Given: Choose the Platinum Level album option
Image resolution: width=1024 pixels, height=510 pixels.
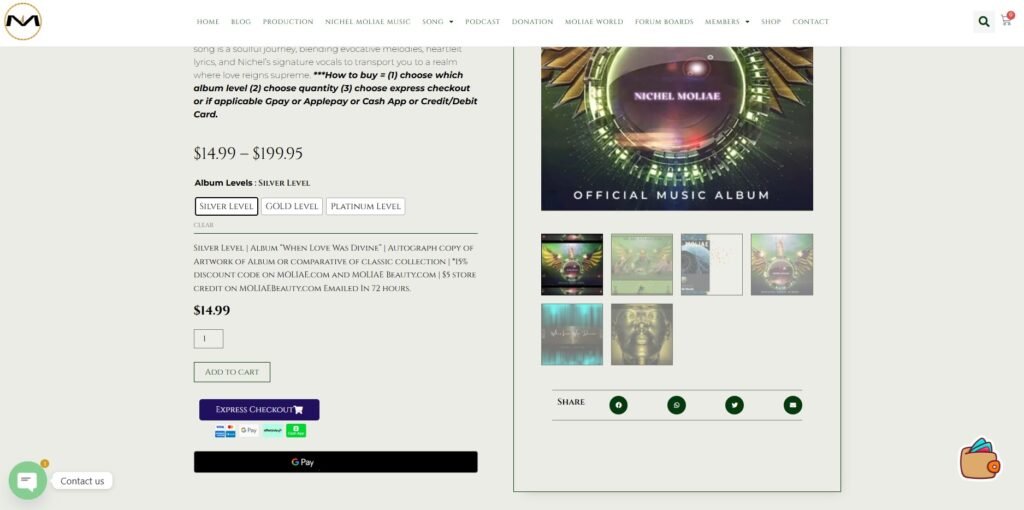Looking at the screenshot, I should coord(366,206).
